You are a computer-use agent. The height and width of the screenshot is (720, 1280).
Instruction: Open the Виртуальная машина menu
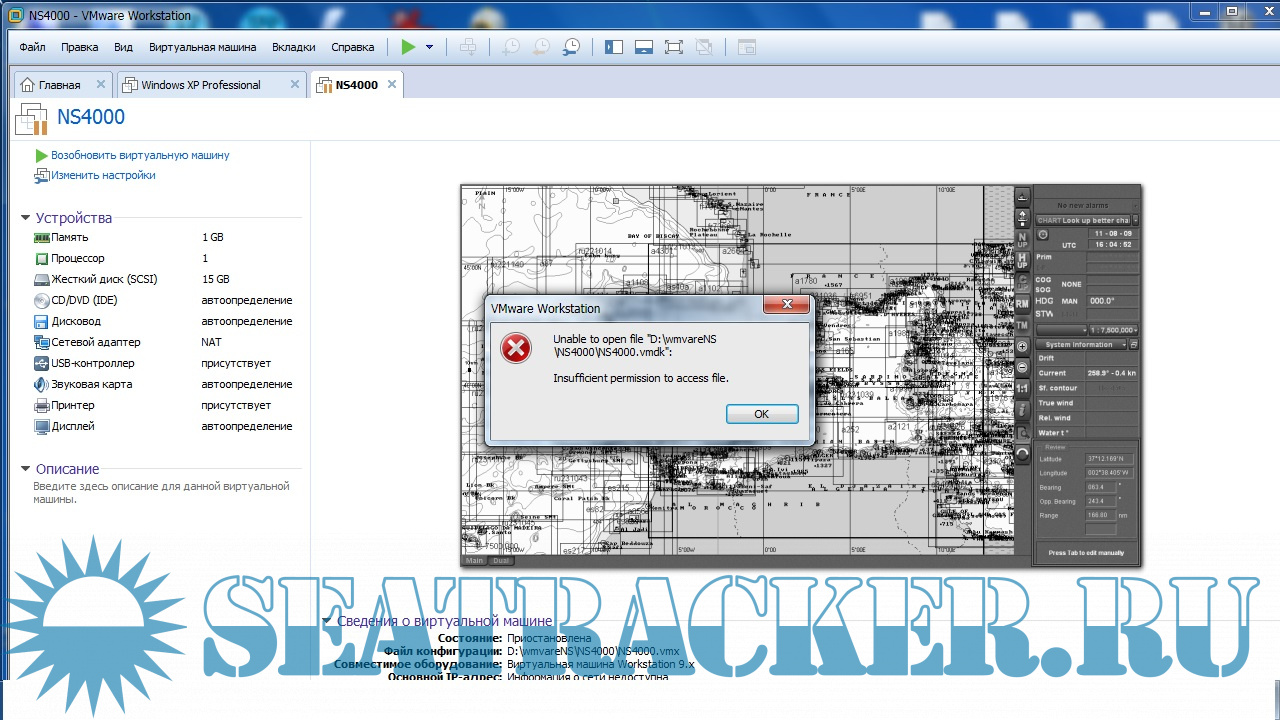tap(202, 47)
